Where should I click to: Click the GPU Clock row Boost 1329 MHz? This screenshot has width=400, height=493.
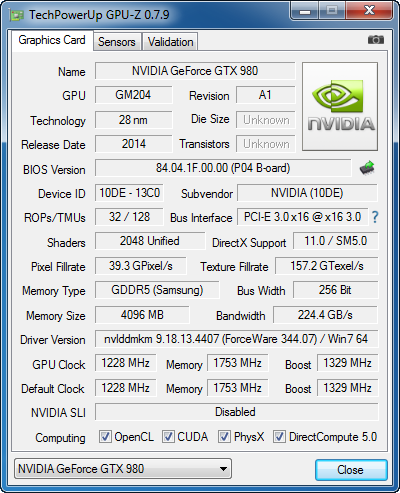coord(347,363)
